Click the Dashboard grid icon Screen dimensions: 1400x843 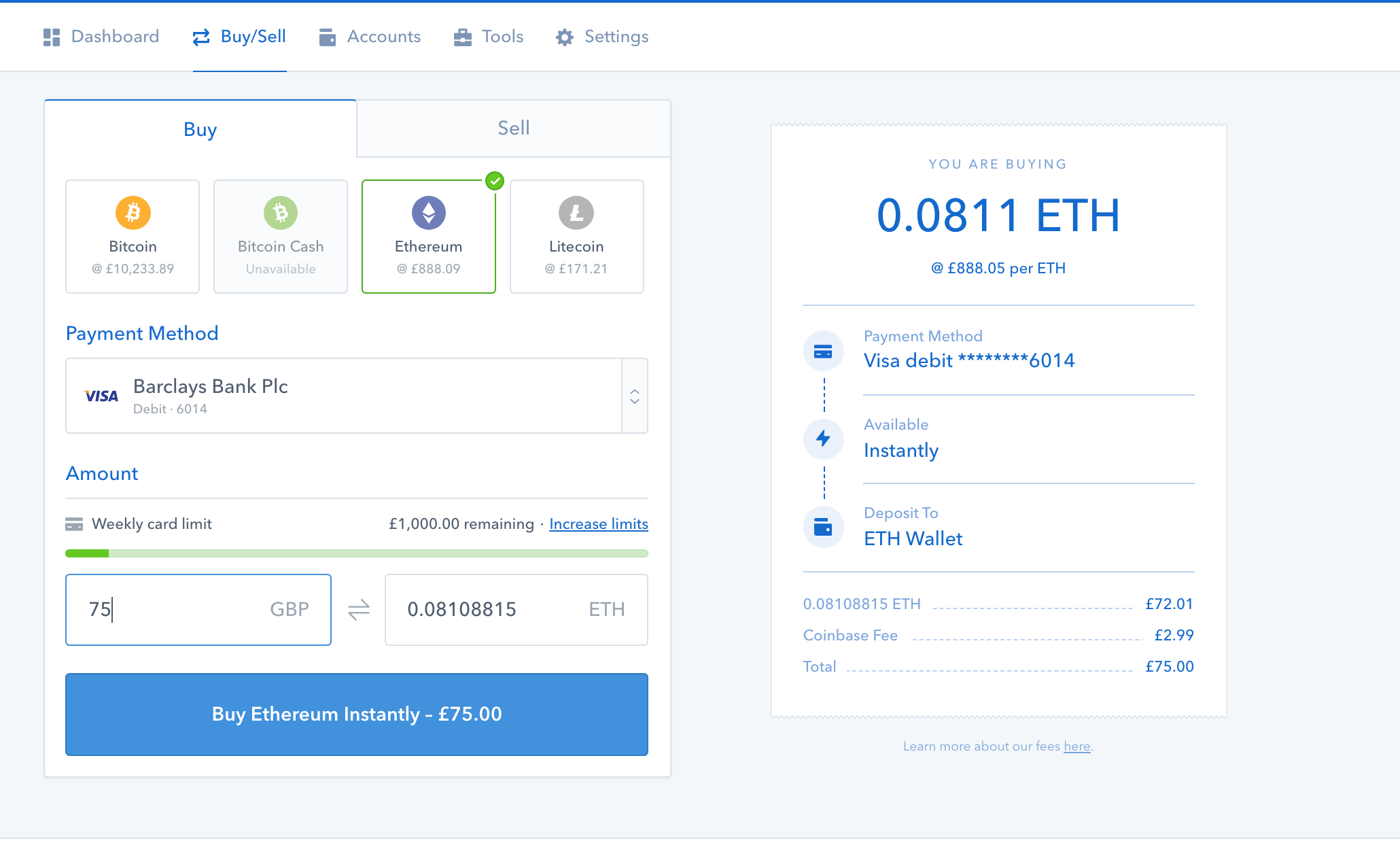coord(50,37)
